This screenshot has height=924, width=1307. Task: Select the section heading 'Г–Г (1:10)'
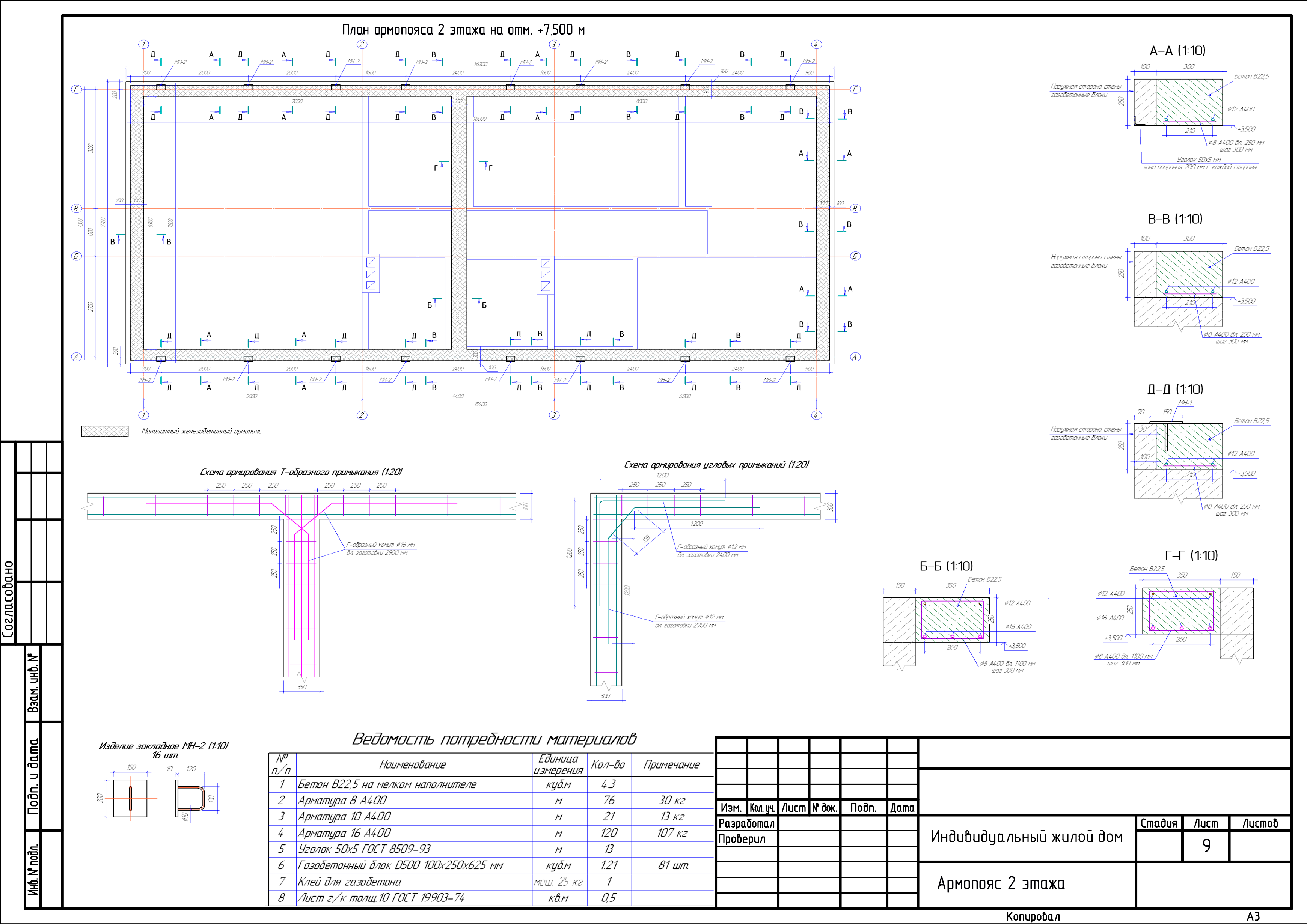tap(1191, 555)
